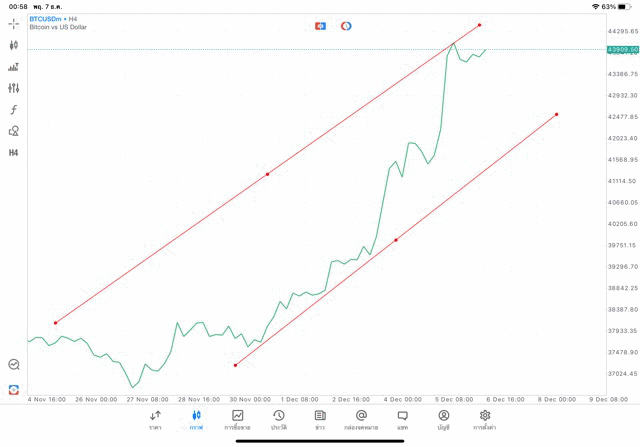Image resolution: width=640 pixels, height=447 pixels.
Task: Open the กล่องจดหมาย mailbox tab
Action: coord(361,419)
